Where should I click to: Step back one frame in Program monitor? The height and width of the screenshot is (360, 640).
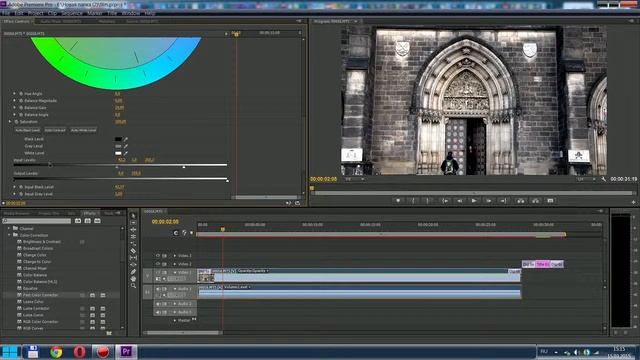pyautogui.click(x=460, y=200)
